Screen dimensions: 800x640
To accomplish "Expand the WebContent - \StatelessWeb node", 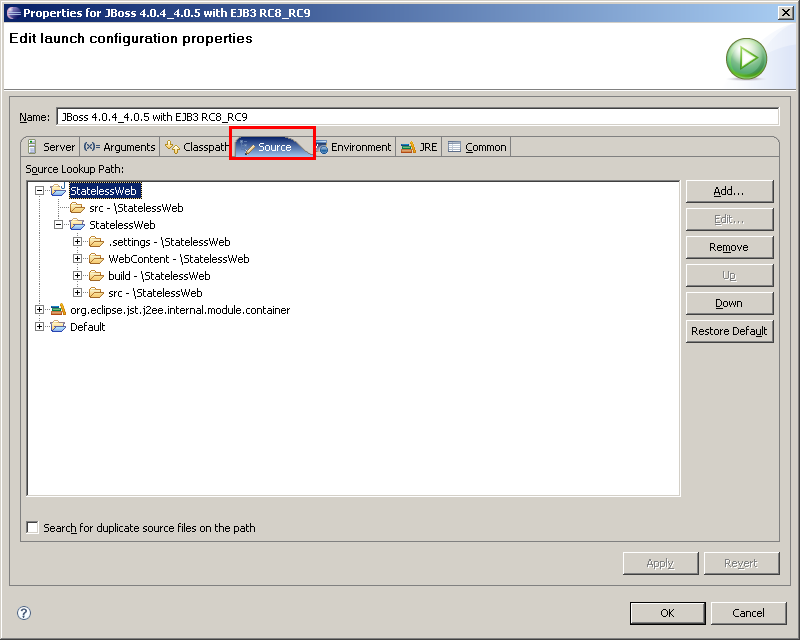I will coord(78,259).
